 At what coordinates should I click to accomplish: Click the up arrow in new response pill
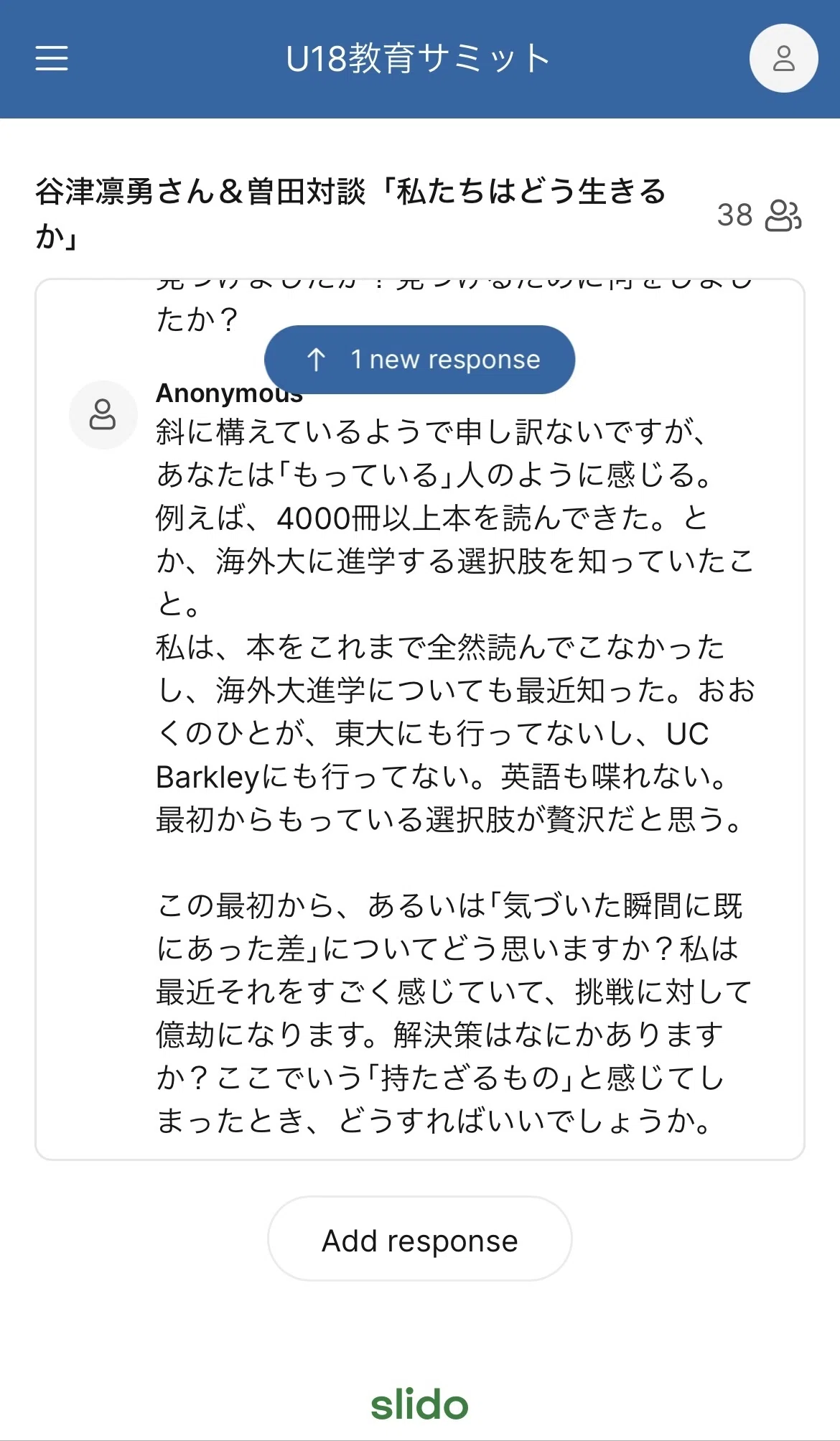[317, 359]
